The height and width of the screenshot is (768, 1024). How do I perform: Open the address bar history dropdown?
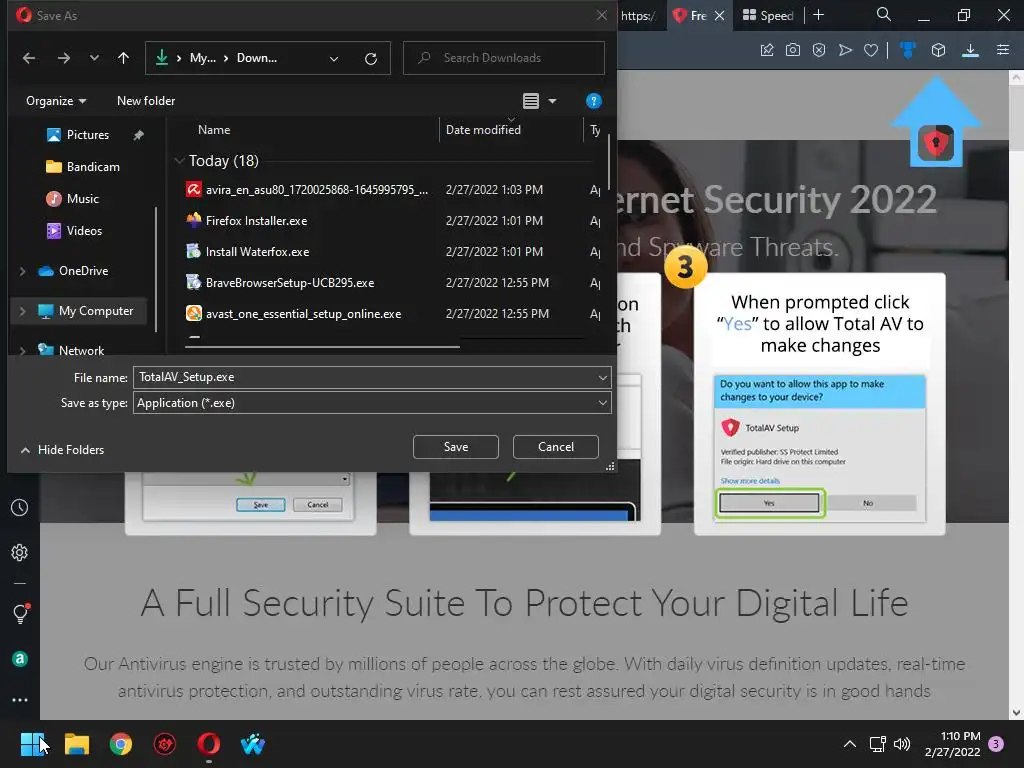tap(334, 59)
